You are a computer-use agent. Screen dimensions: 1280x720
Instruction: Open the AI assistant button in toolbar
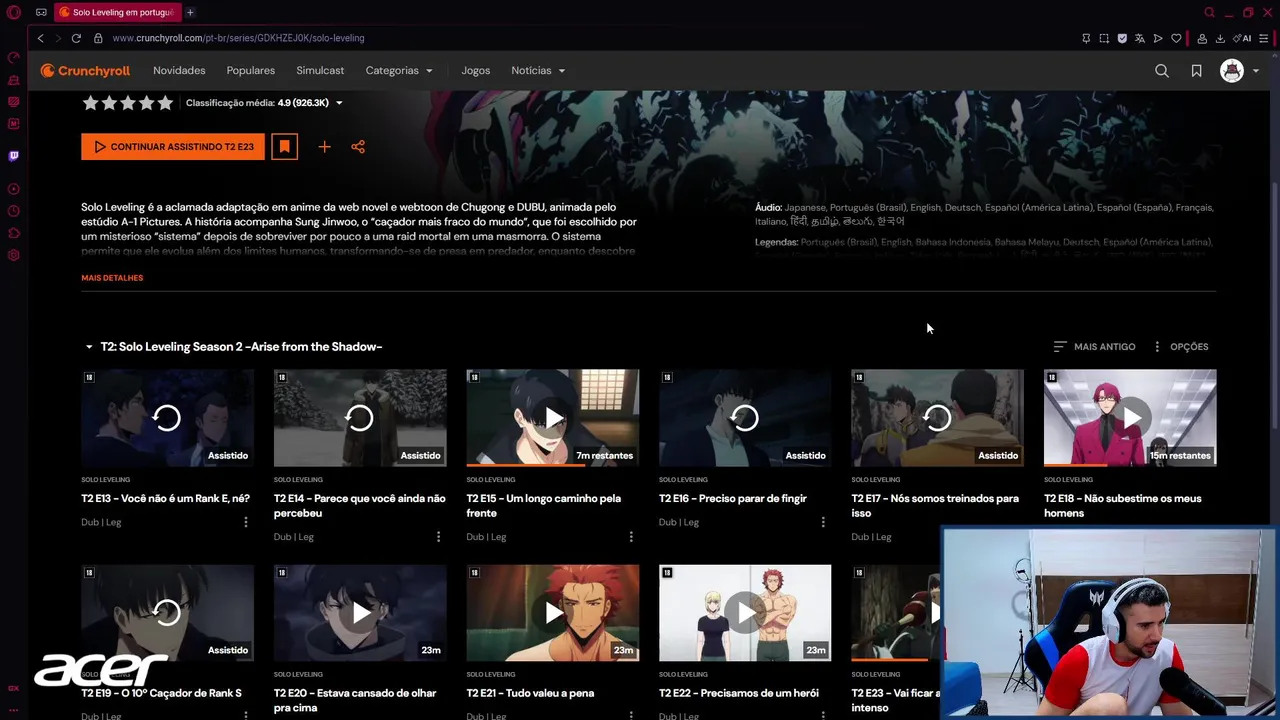1243,38
